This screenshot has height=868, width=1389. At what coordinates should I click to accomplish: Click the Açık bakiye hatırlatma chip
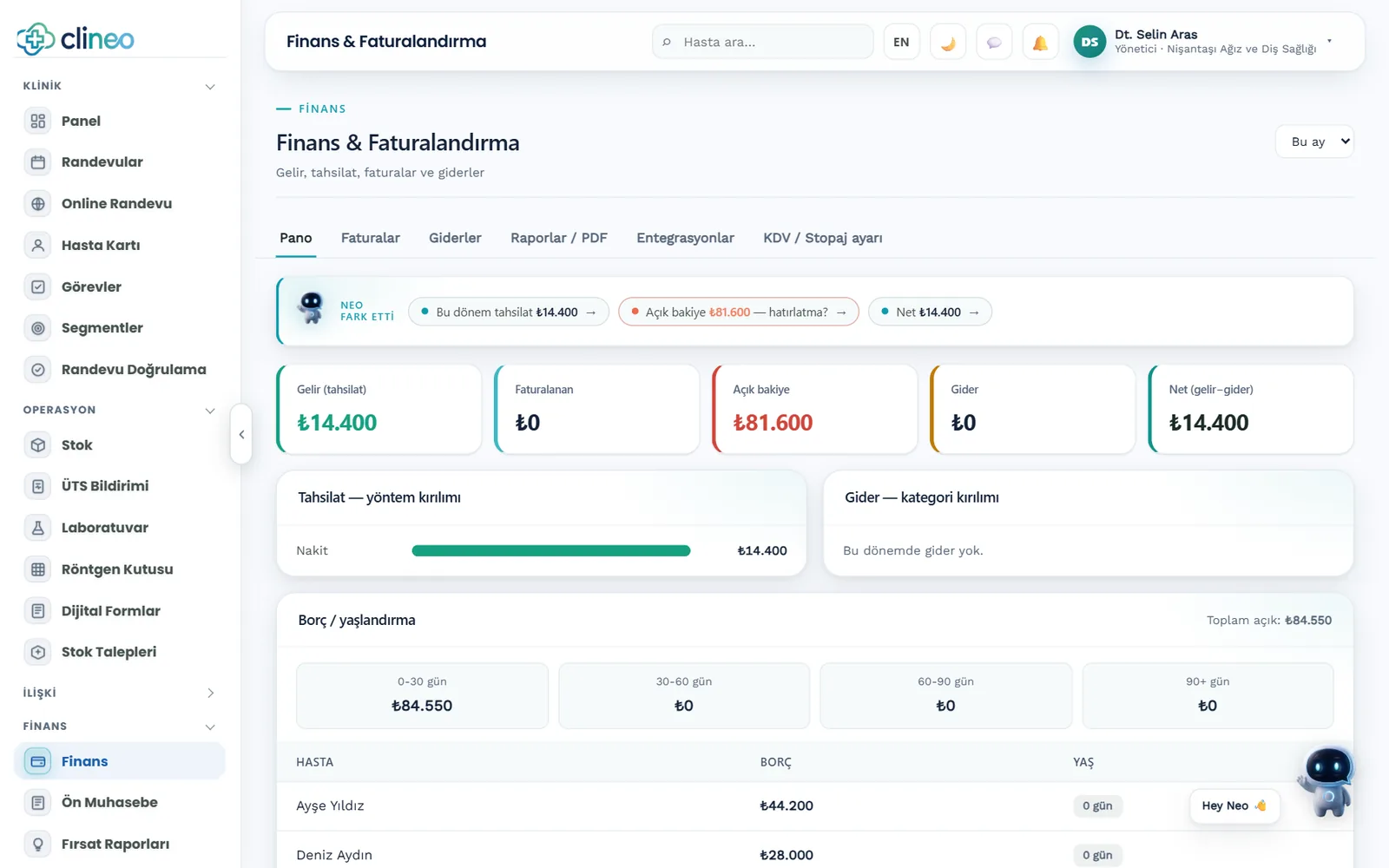[x=739, y=312]
